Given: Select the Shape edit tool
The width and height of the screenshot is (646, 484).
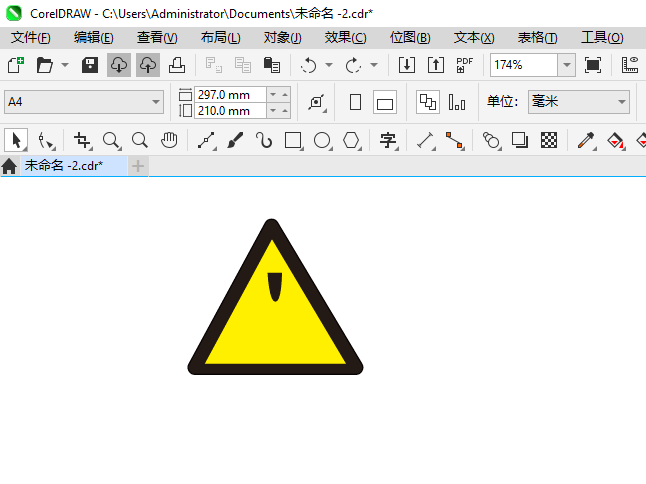Looking at the screenshot, I should (46, 140).
